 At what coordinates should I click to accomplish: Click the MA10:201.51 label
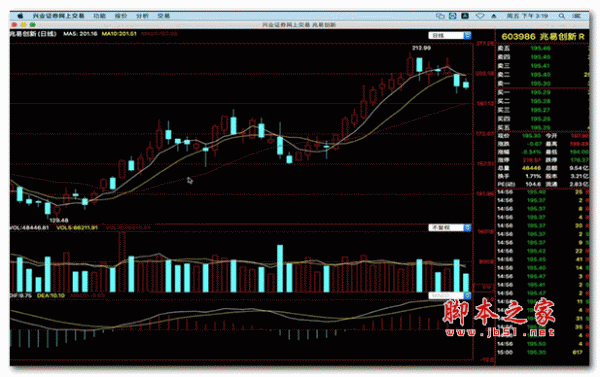click(119, 34)
